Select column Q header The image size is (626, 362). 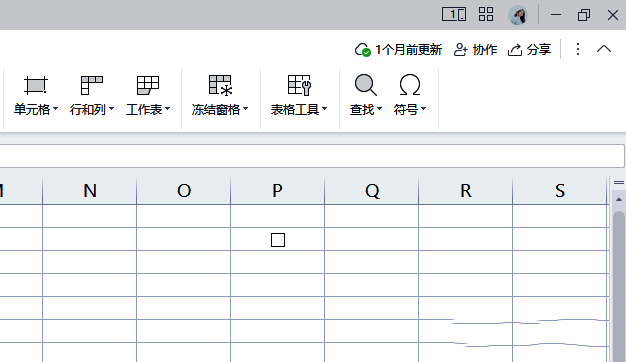pos(372,191)
